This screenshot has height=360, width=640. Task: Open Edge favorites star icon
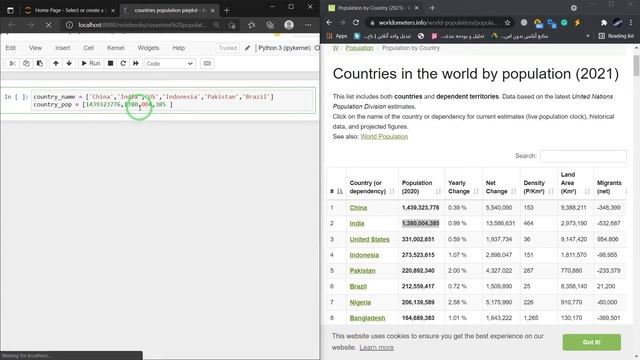click(251, 25)
